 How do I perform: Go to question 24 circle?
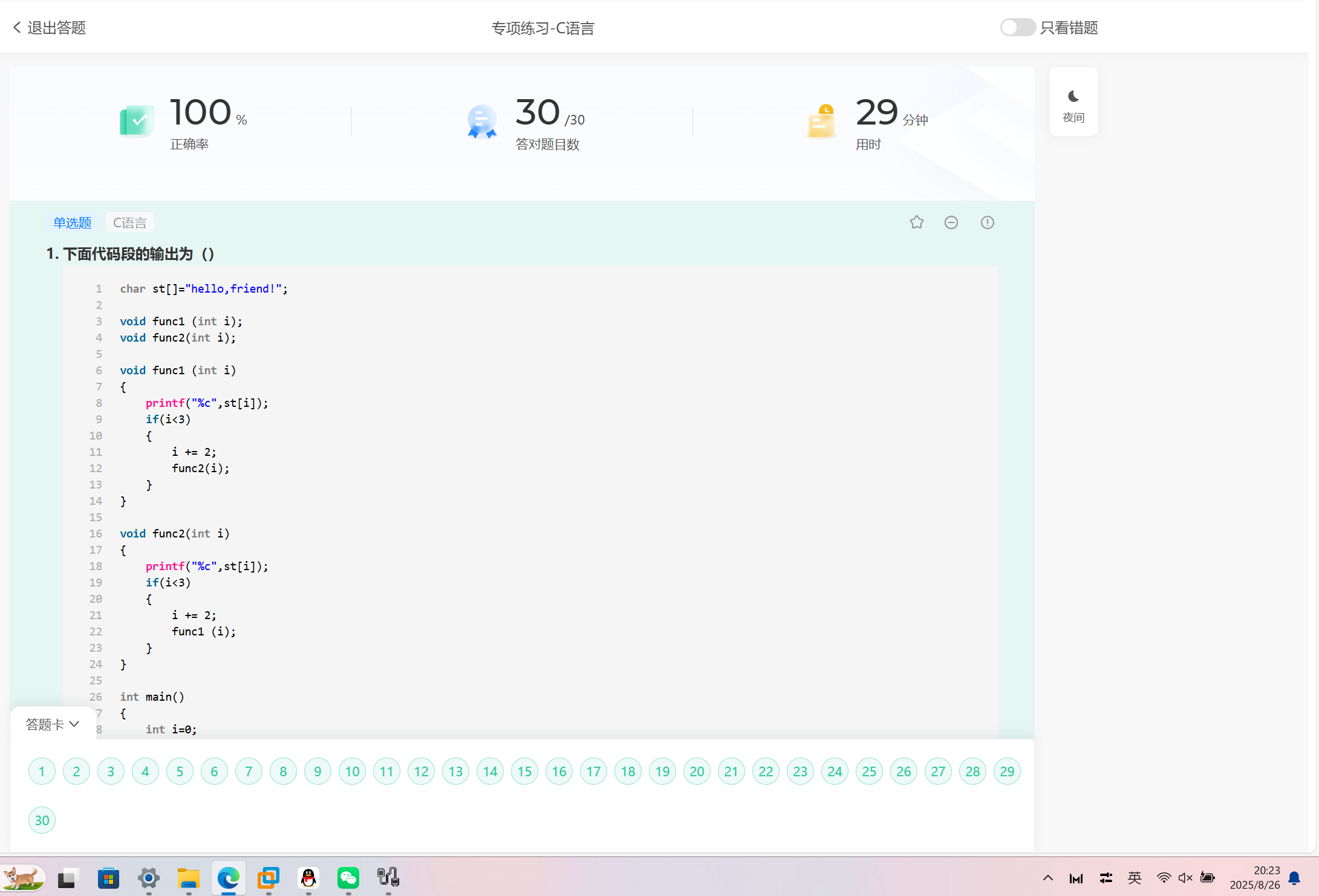pos(835,771)
